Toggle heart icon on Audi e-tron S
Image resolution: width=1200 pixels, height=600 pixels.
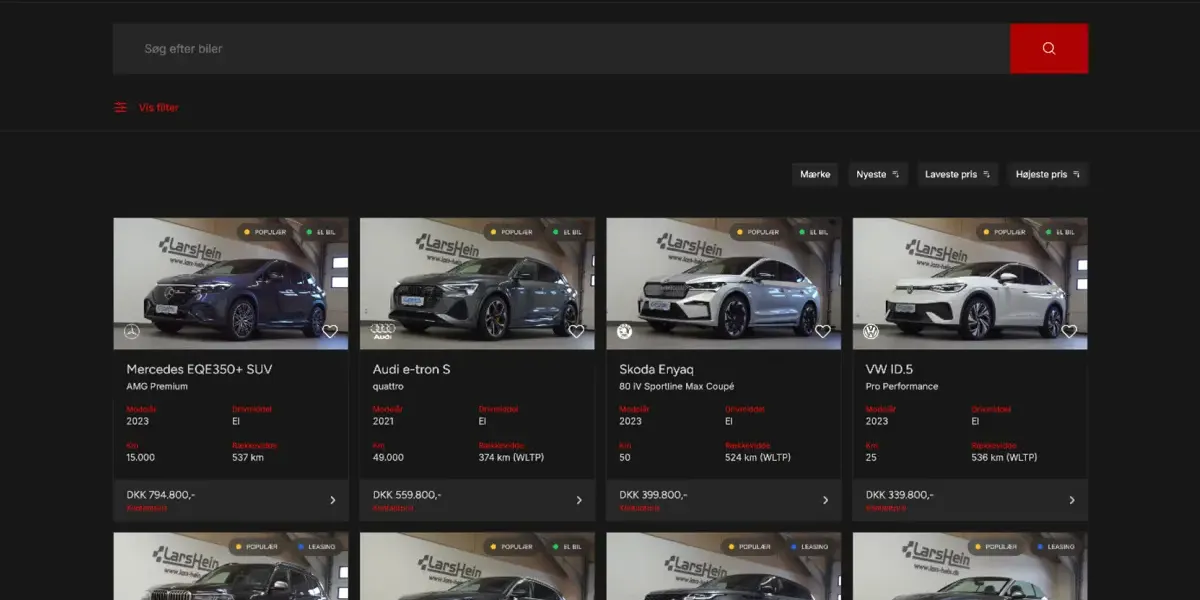(576, 331)
